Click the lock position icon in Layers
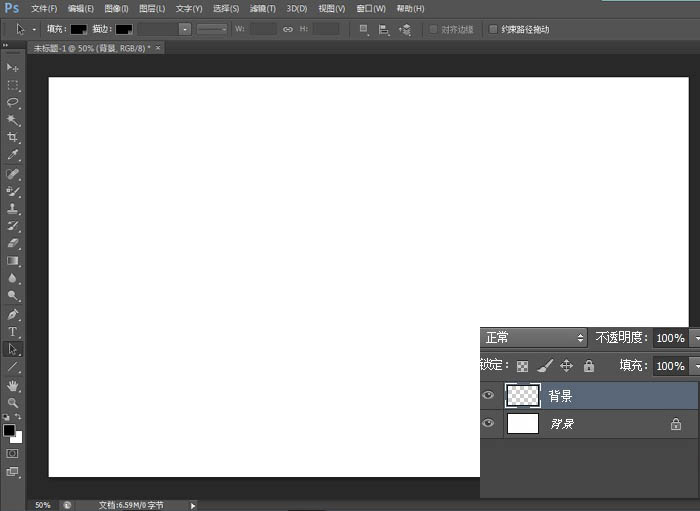Screen dimensions: 700x511 tap(566, 366)
